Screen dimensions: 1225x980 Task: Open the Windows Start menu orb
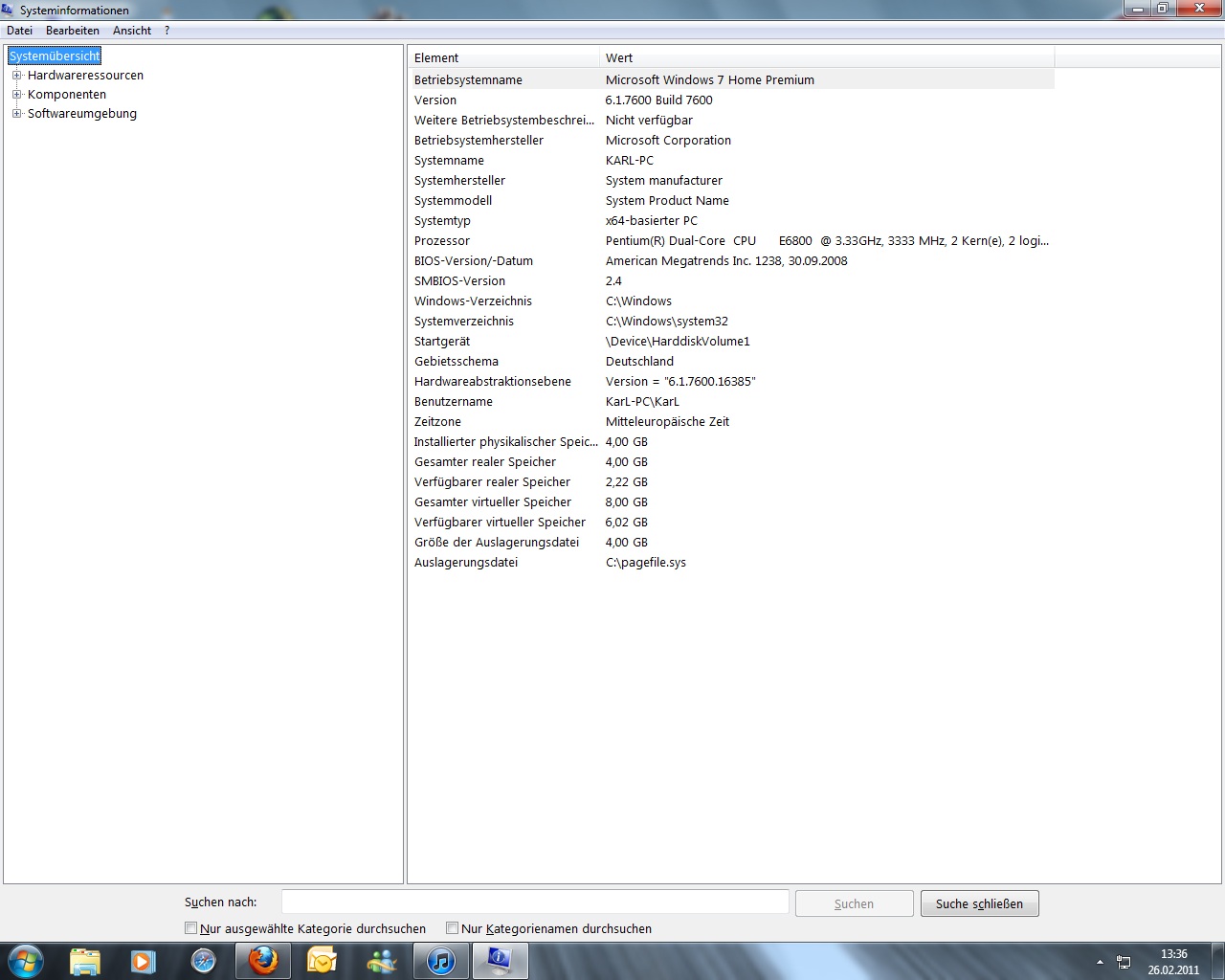pos(26,961)
